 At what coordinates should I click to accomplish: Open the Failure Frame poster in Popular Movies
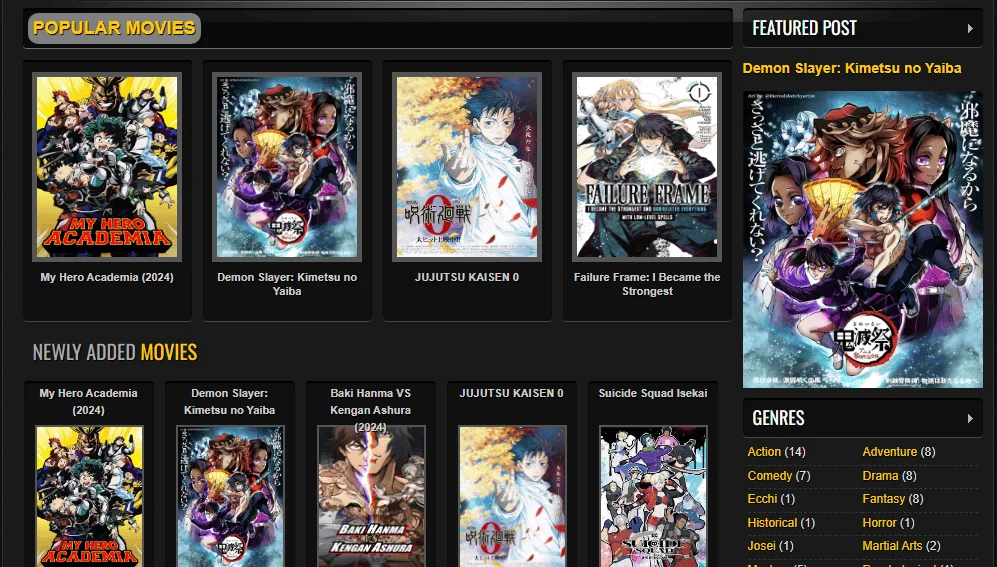point(647,167)
